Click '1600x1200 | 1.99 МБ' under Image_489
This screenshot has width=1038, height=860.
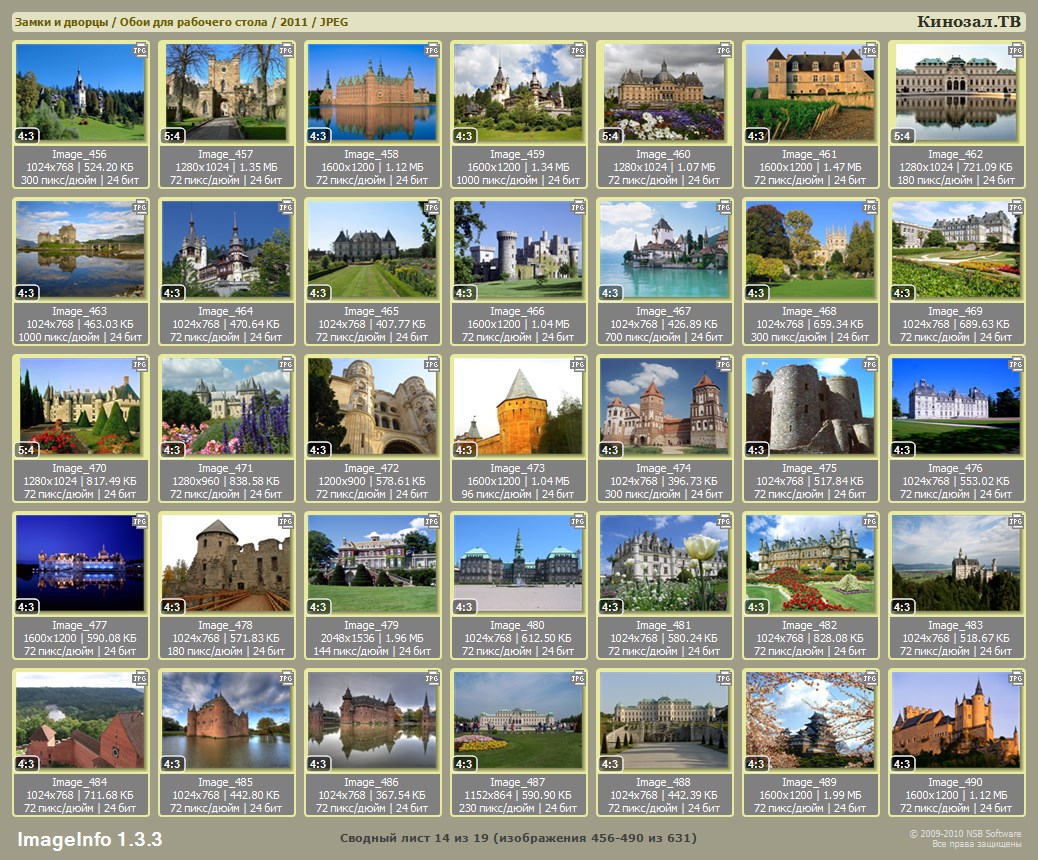[810, 794]
